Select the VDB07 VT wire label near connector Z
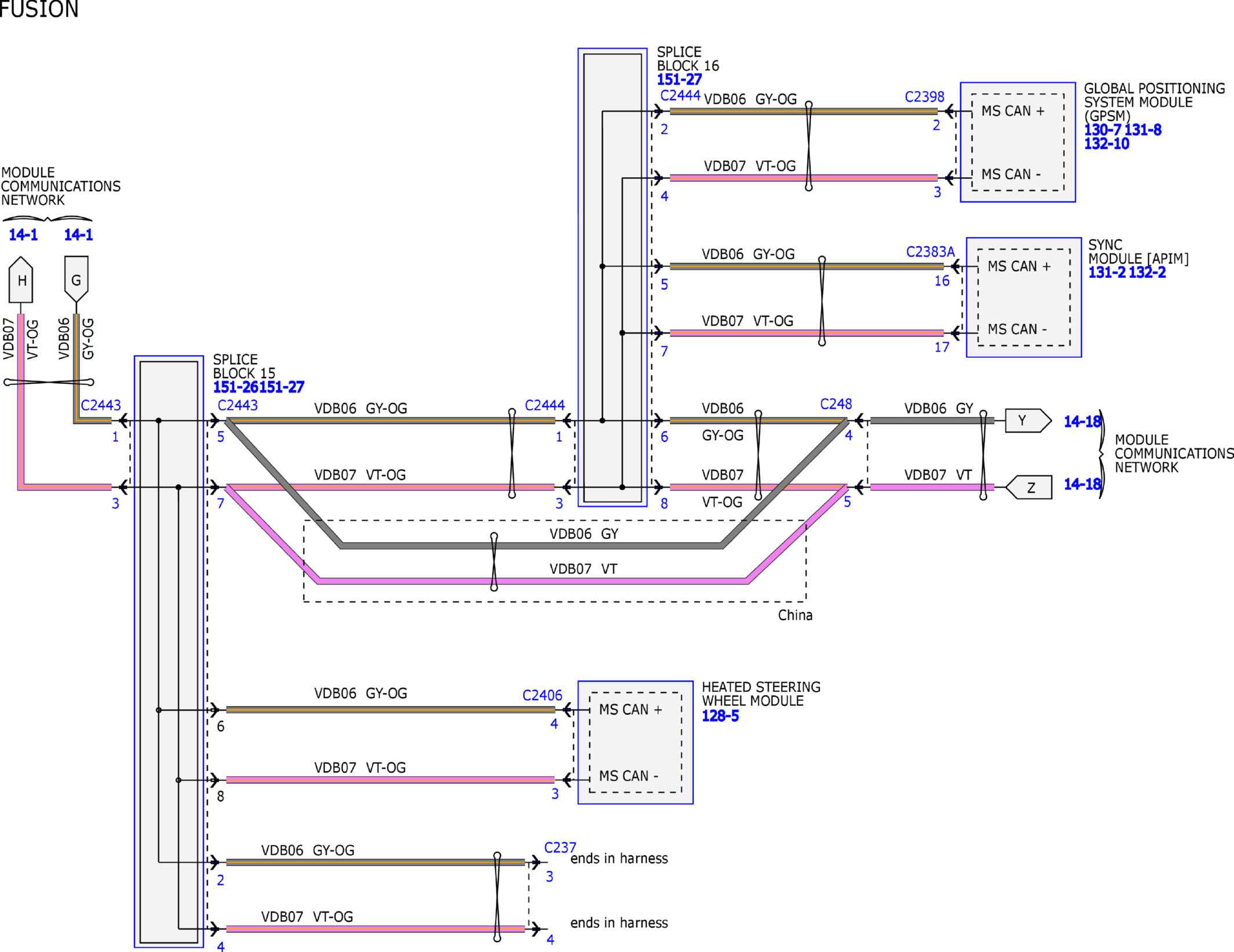 (x=938, y=475)
